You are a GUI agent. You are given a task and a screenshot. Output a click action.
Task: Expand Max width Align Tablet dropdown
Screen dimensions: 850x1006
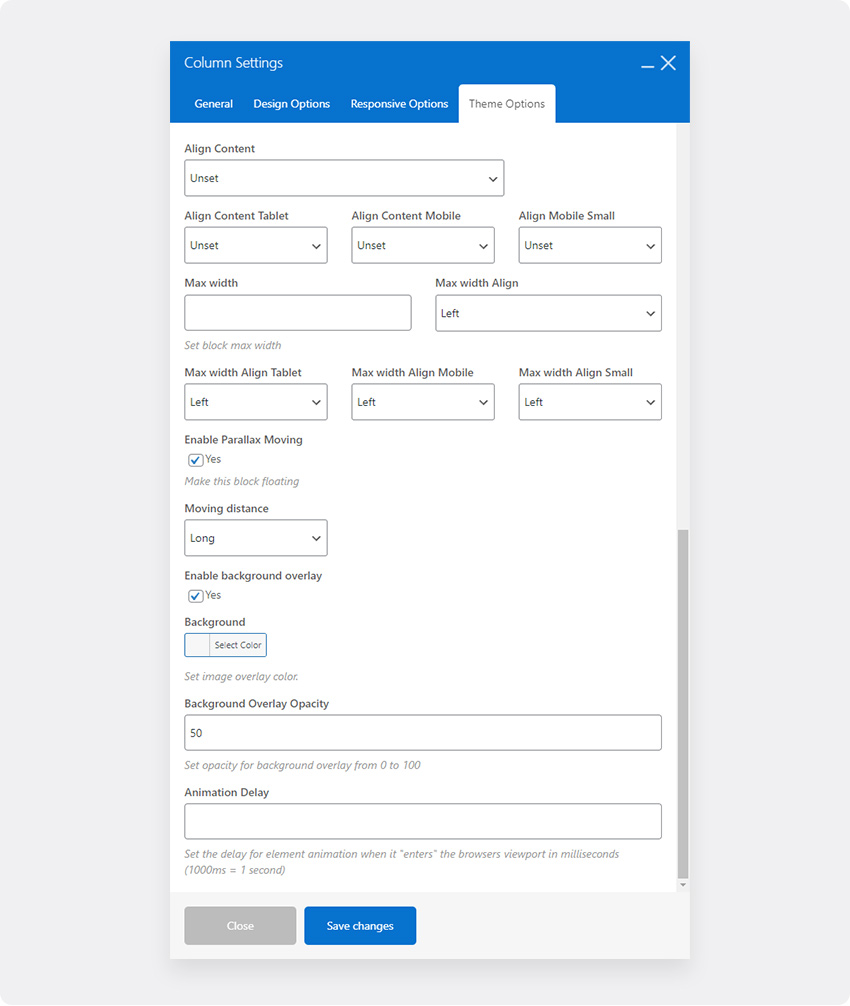[255, 402]
